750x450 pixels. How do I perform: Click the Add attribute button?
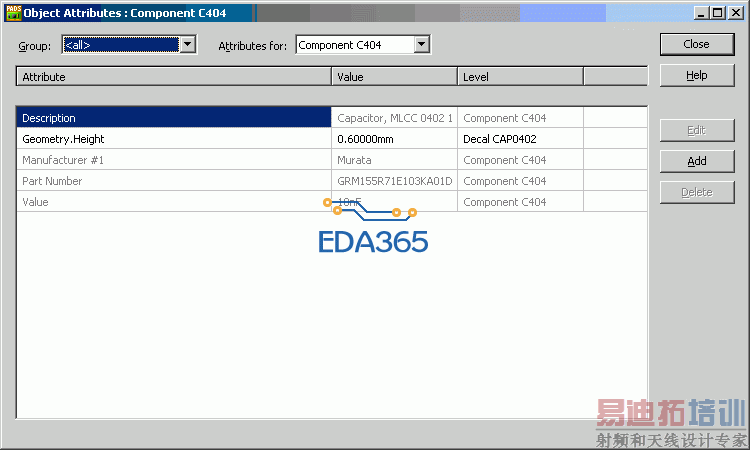click(x=697, y=161)
